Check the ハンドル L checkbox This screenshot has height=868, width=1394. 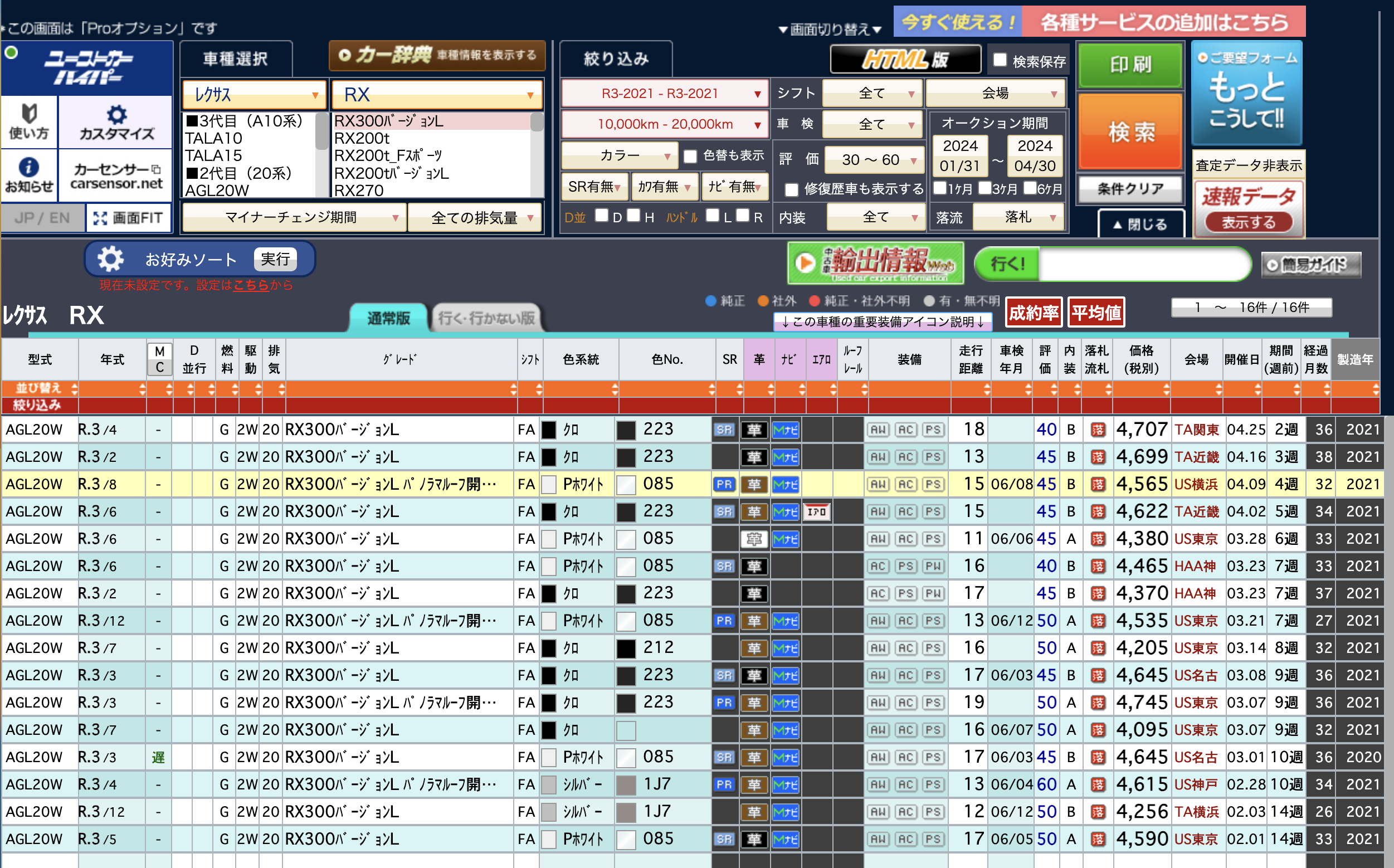[713, 215]
